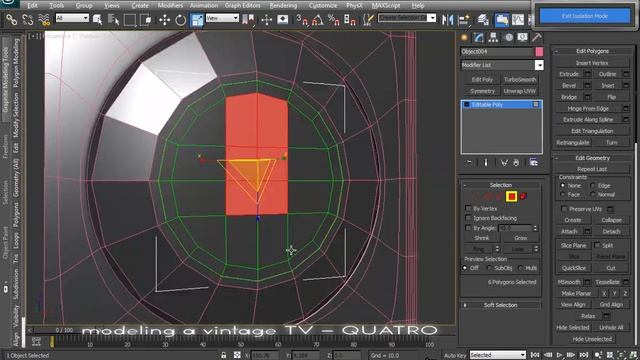Open the Layer Manager icon
This screenshot has width=640, height=360.
[x=483, y=19]
